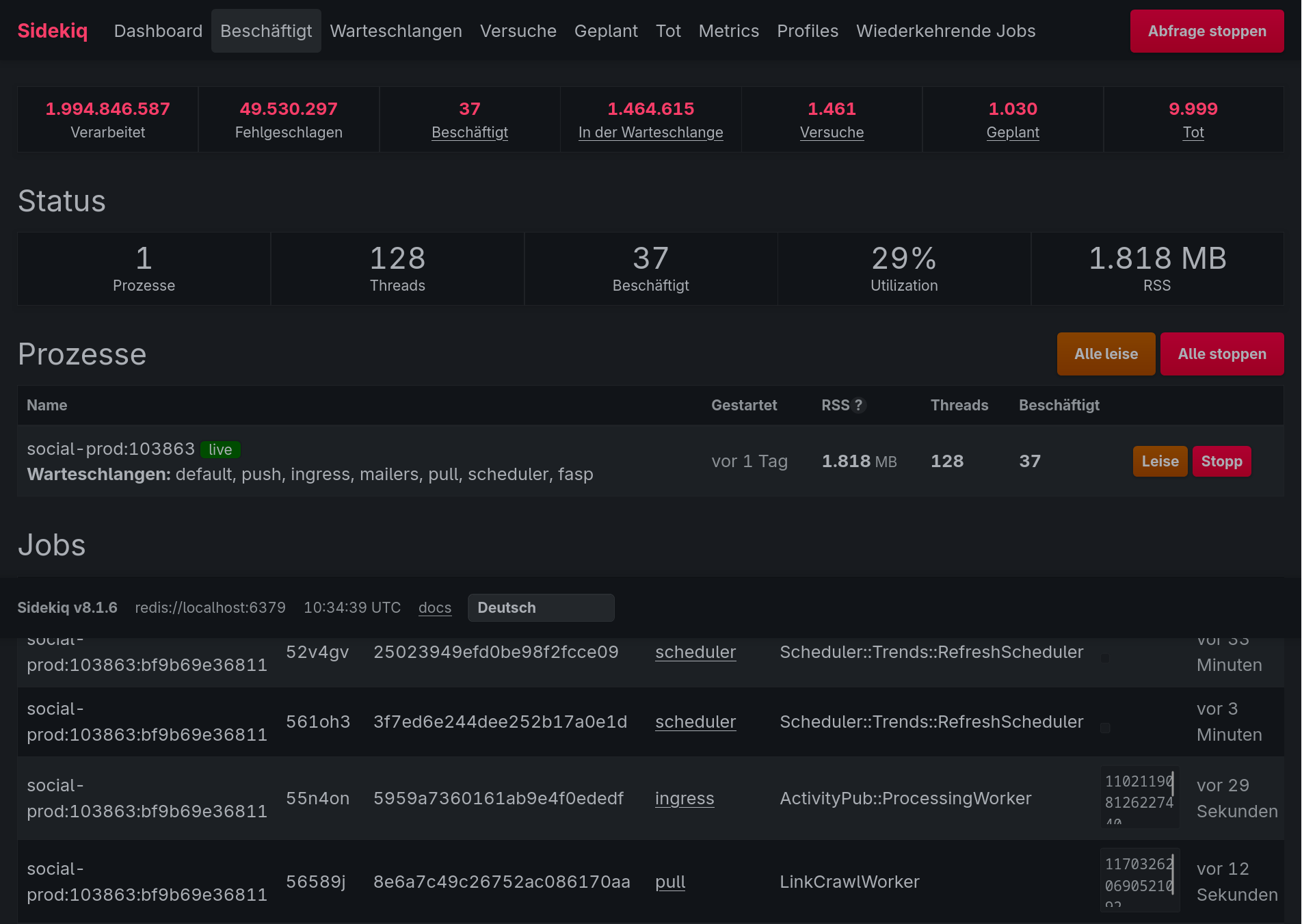Switch to the Geplant navigation tab
The height and width of the screenshot is (924, 1302).
tap(606, 31)
